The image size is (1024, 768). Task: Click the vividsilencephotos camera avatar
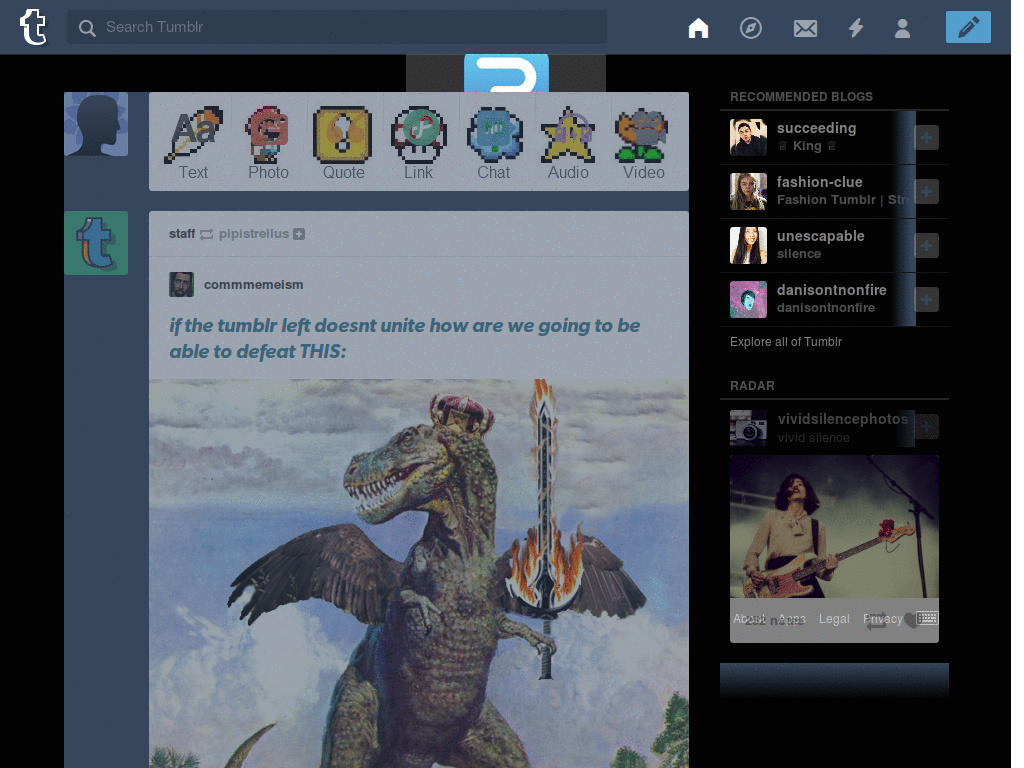pos(748,428)
